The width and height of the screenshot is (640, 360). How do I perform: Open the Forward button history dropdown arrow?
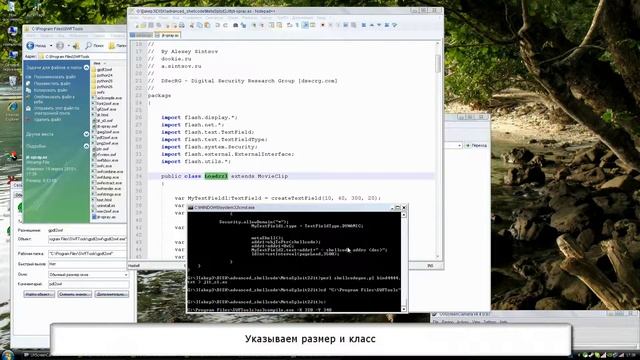click(68, 46)
